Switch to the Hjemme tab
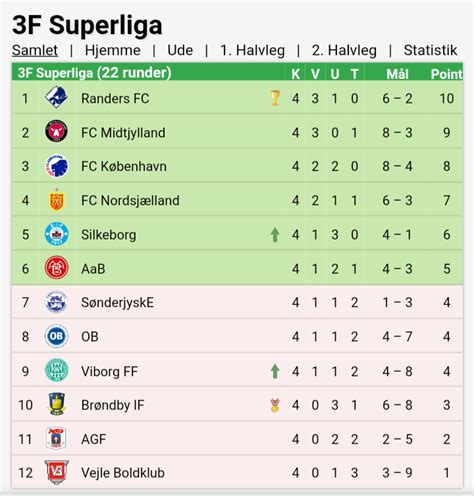This screenshot has width=474, height=496. click(x=113, y=50)
